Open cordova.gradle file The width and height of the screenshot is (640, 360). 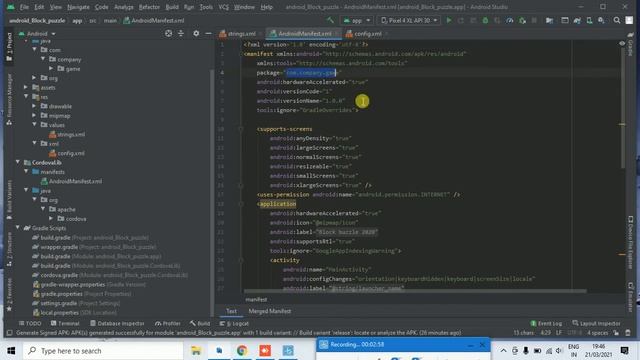tap(110, 275)
